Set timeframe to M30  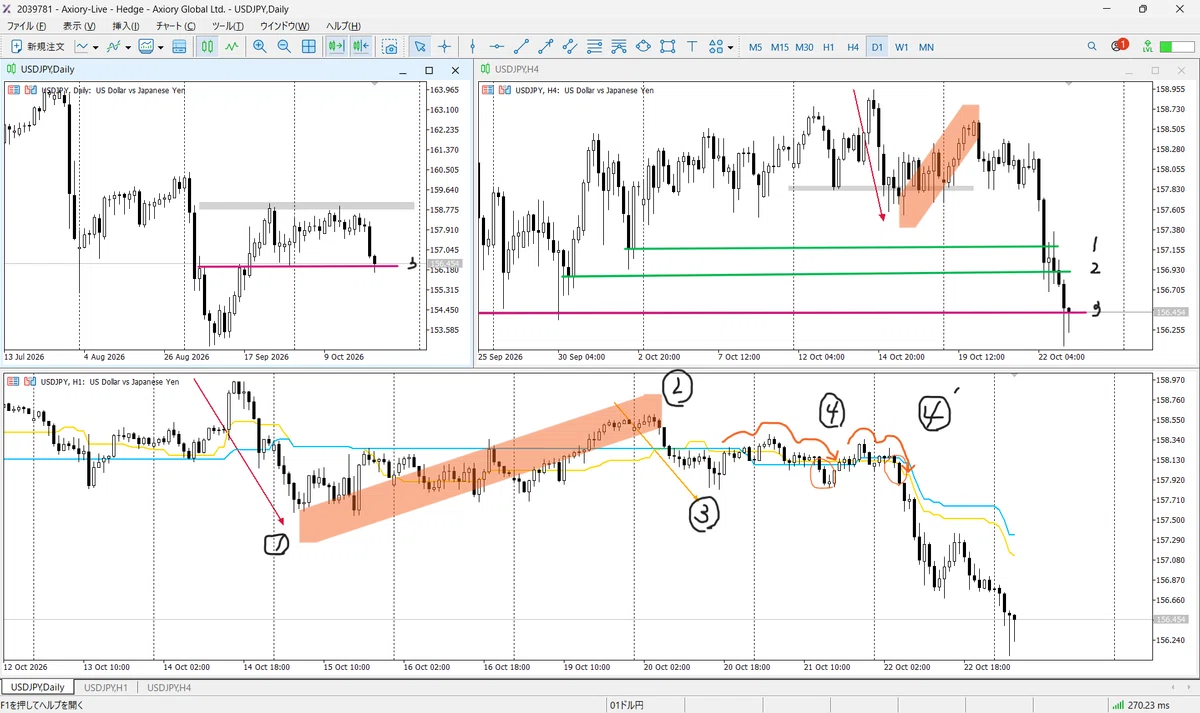tap(805, 47)
